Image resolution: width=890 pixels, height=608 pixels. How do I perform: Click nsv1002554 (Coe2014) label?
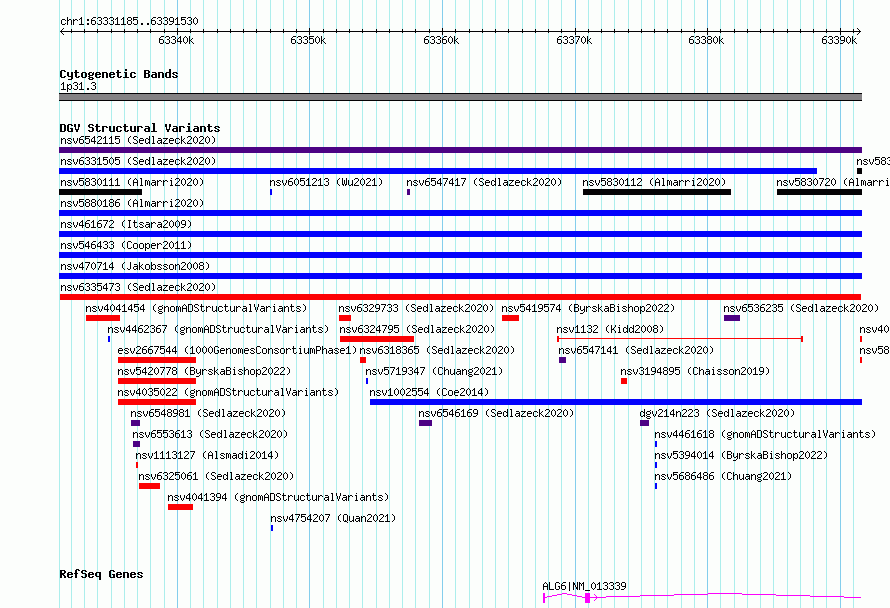pos(429,392)
